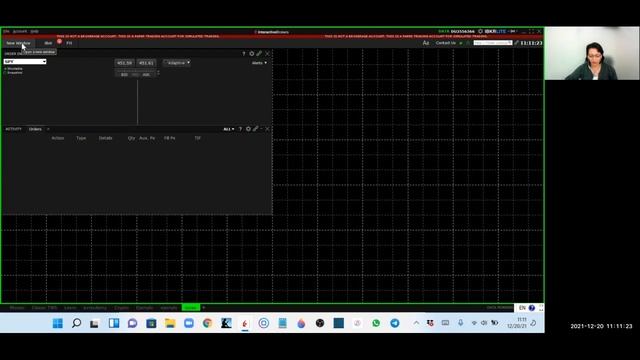Image resolution: width=640 pixels, height=360 pixels.
Task: Click the Action column header
Action: point(58,138)
